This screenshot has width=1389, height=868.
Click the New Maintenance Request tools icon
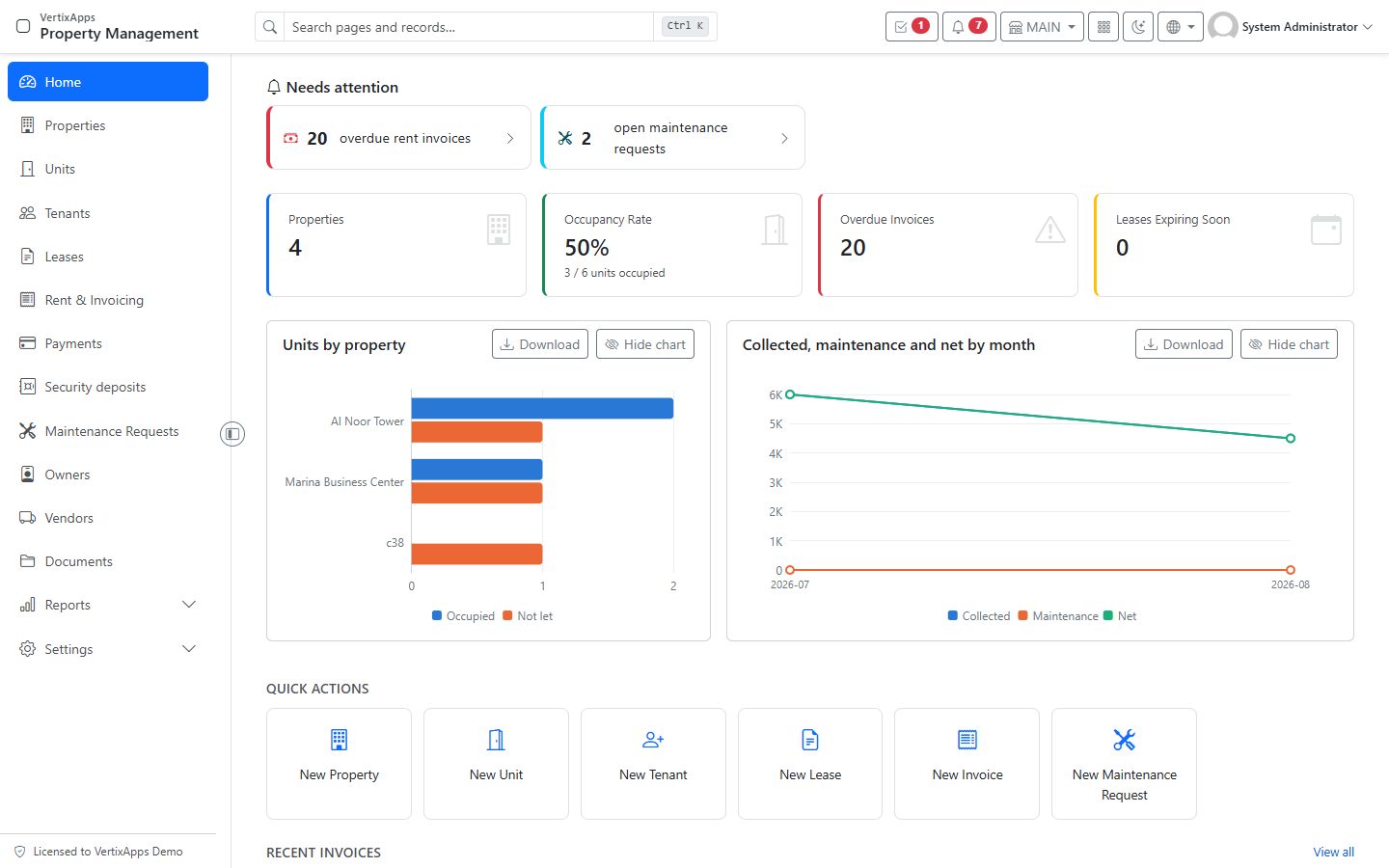(x=1124, y=740)
